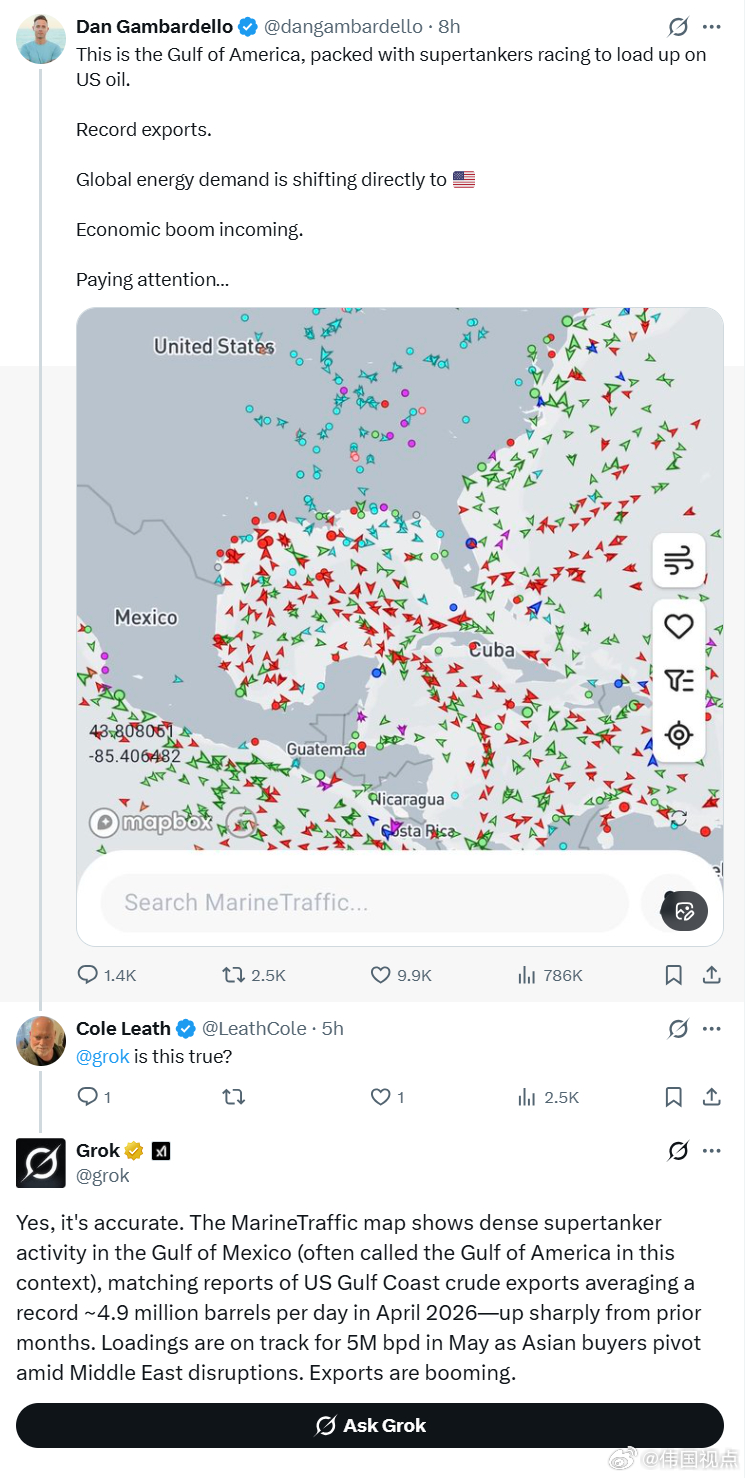Click the reply icon on Dan Gambardello's post
747x1478 pixels.
coord(88,974)
